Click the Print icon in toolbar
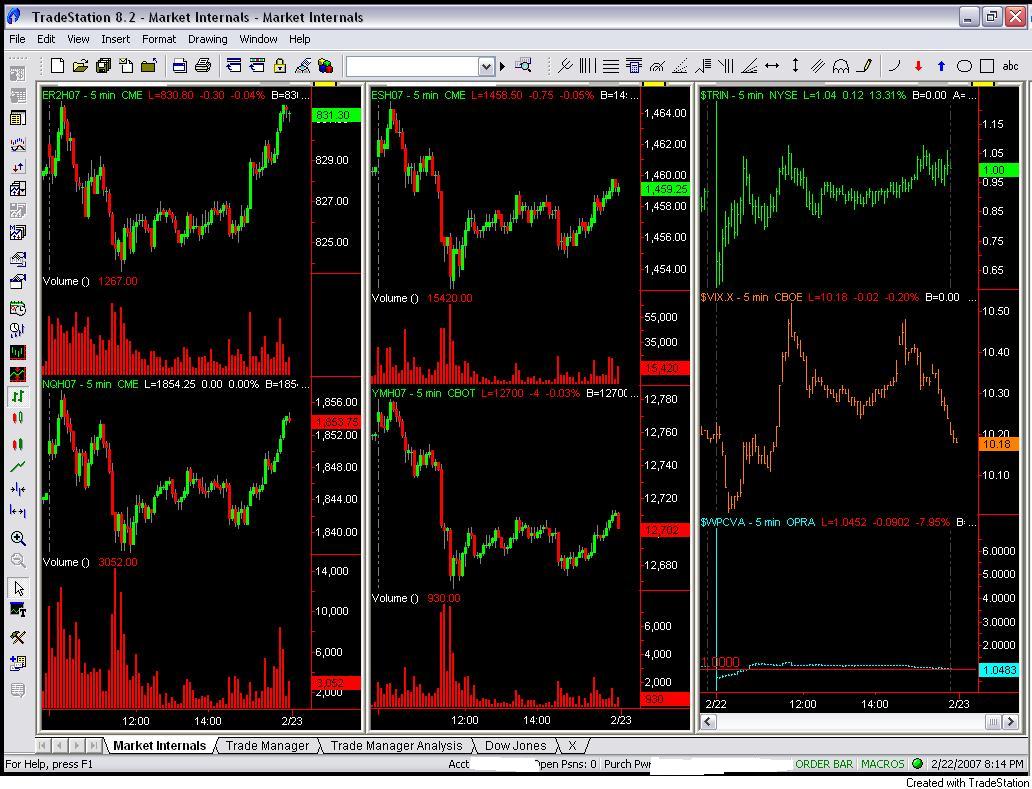The width and height of the screenshot is (1032, 789). [203, 65]
